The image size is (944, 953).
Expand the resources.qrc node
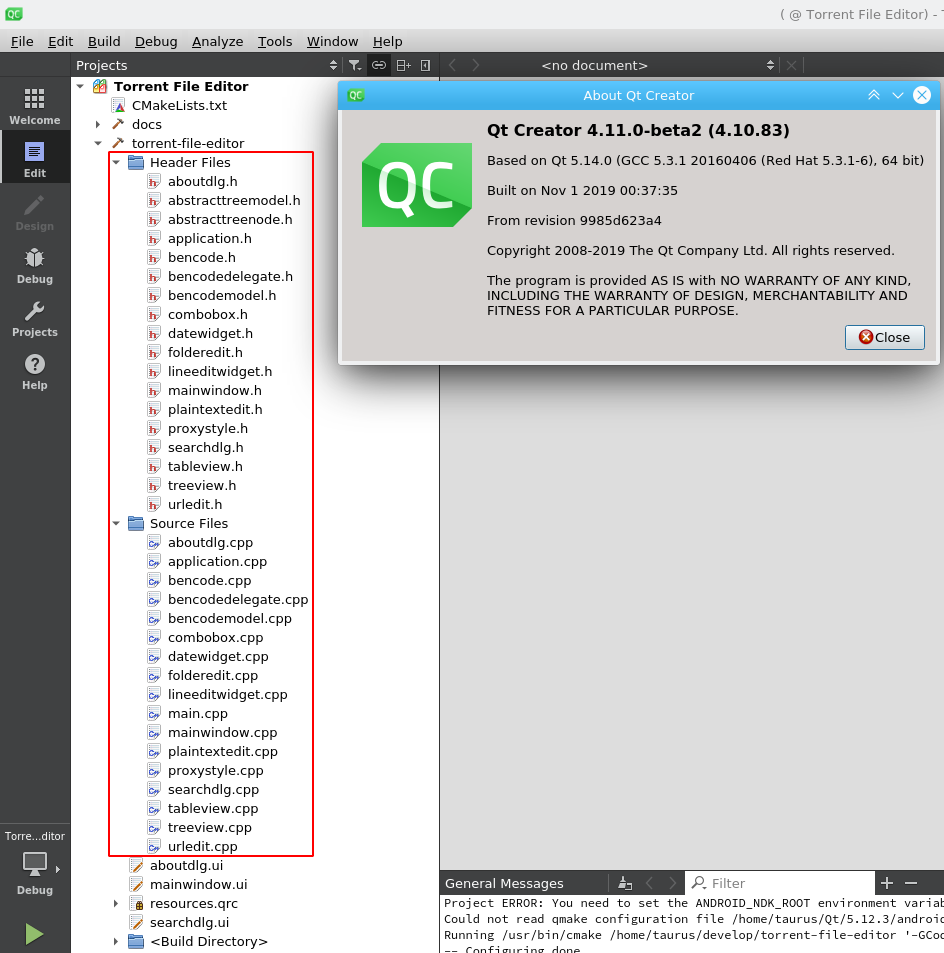pos(116,903)
